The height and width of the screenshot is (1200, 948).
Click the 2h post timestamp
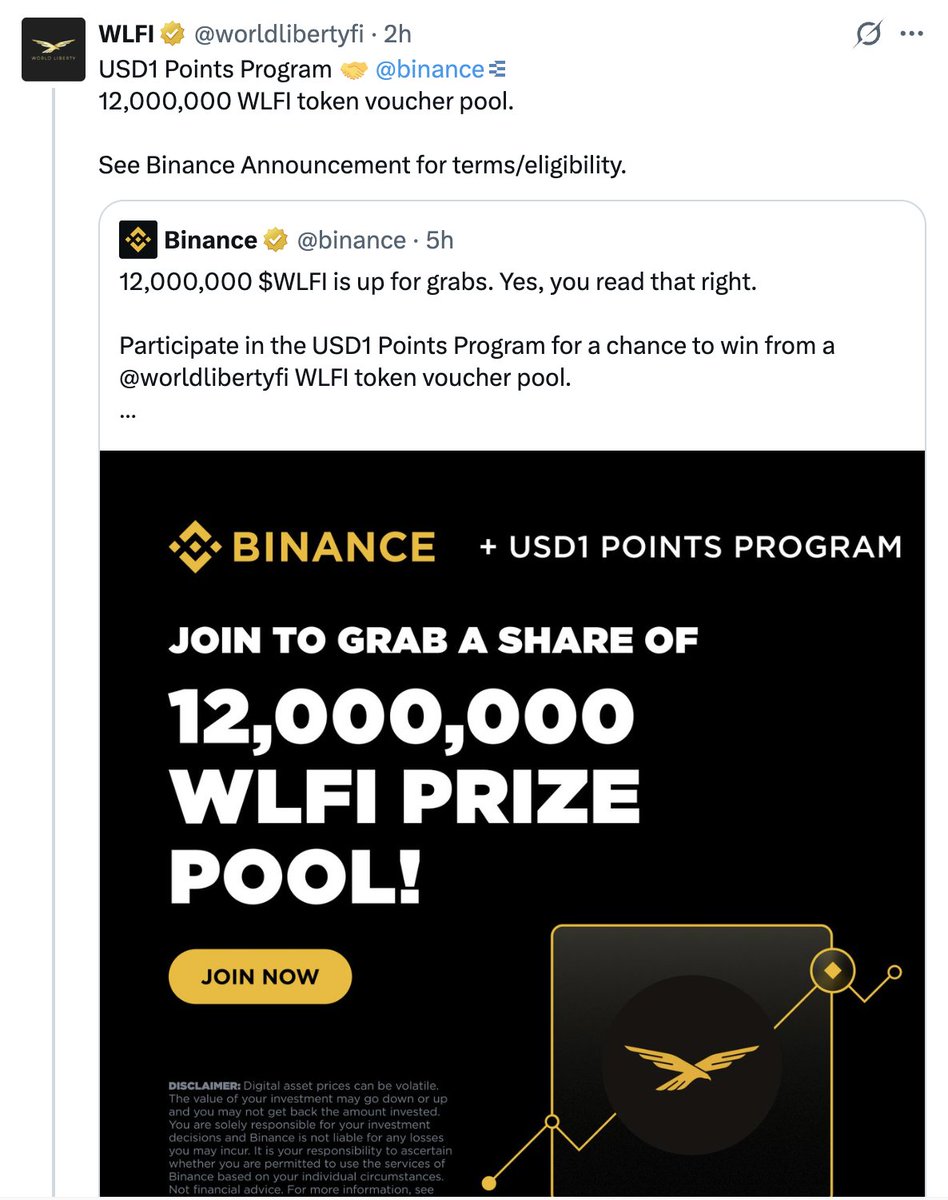[398, 34]
